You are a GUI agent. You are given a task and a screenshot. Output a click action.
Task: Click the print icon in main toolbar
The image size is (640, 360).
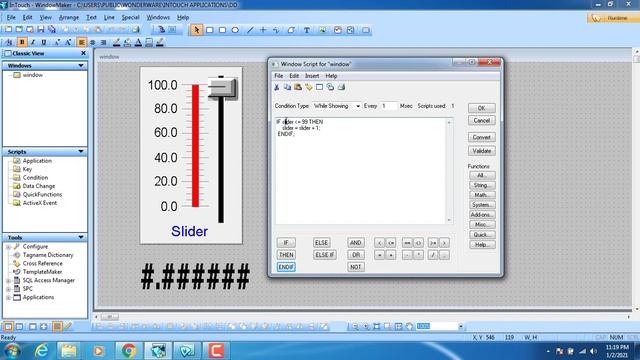(136, 29)
